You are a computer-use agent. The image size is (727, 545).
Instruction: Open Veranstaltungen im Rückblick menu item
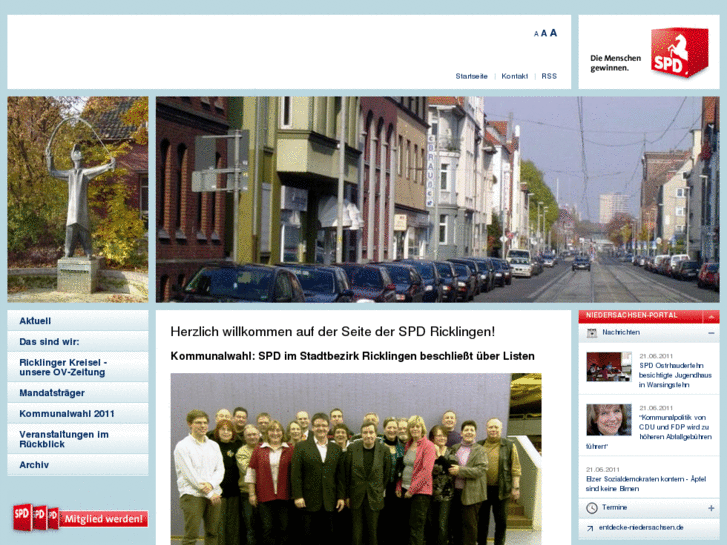(78, 439)
